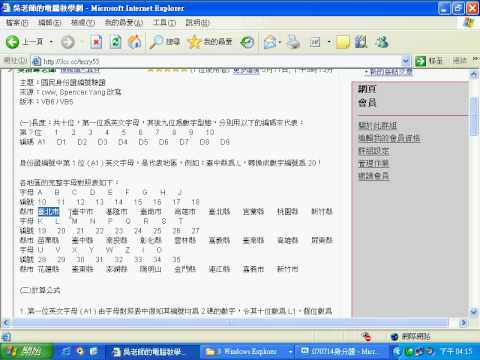Open the 我的最愛(A) menu
The height and width of the screenshot is (360, 480).
[124, 23]
